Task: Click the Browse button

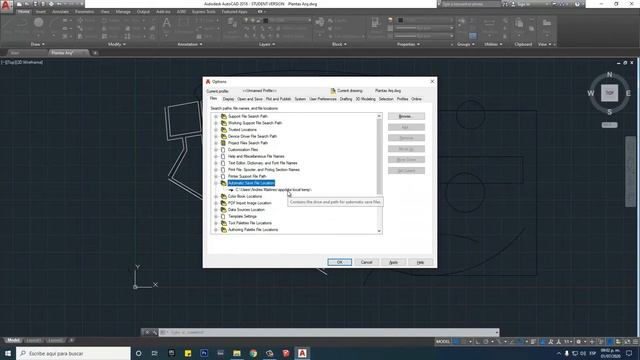Action: coord(406,116)
